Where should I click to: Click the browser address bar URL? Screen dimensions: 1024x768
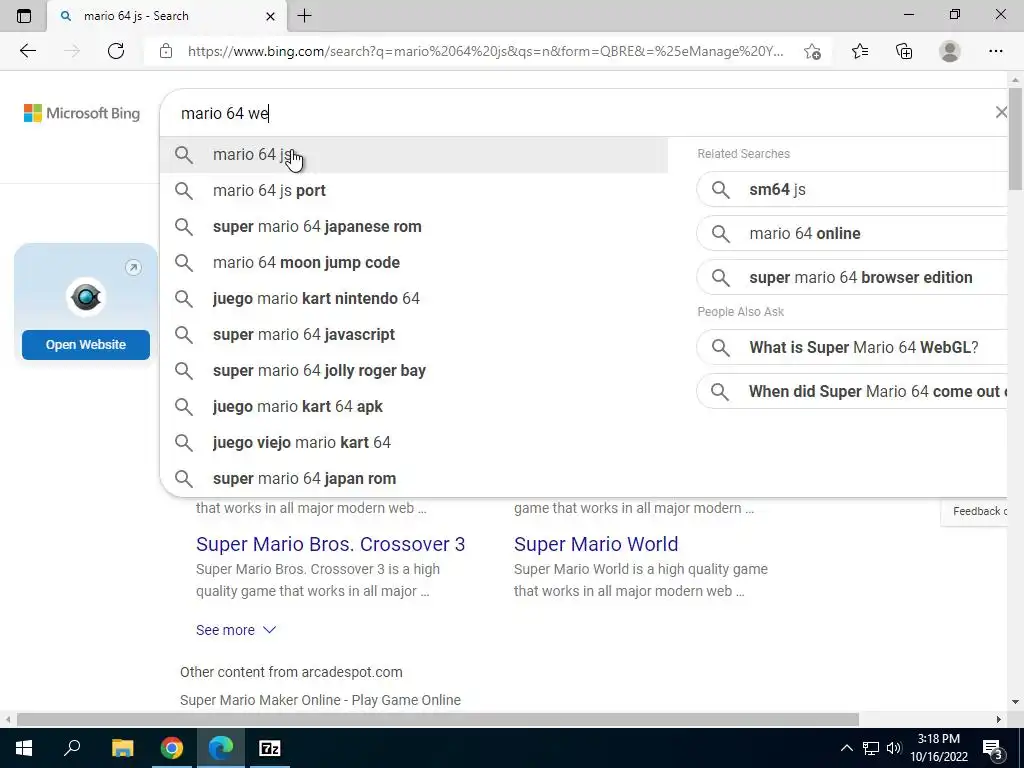pyautogui.click(x=485, y=51)
